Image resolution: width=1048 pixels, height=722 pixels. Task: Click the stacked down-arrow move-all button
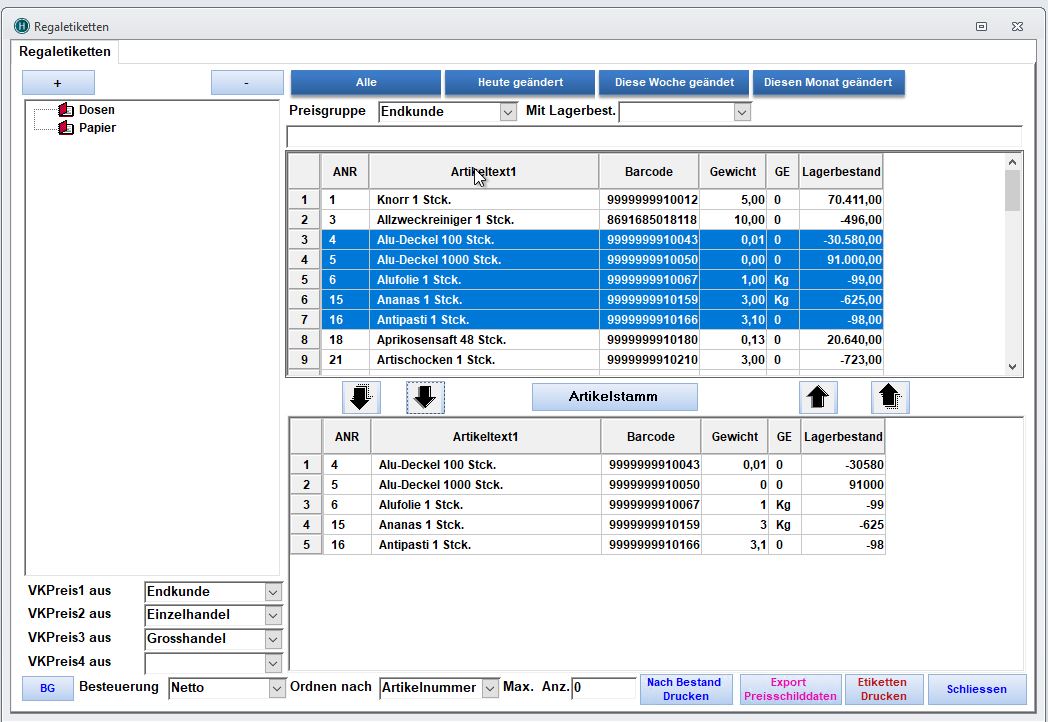tap(361, 397)
